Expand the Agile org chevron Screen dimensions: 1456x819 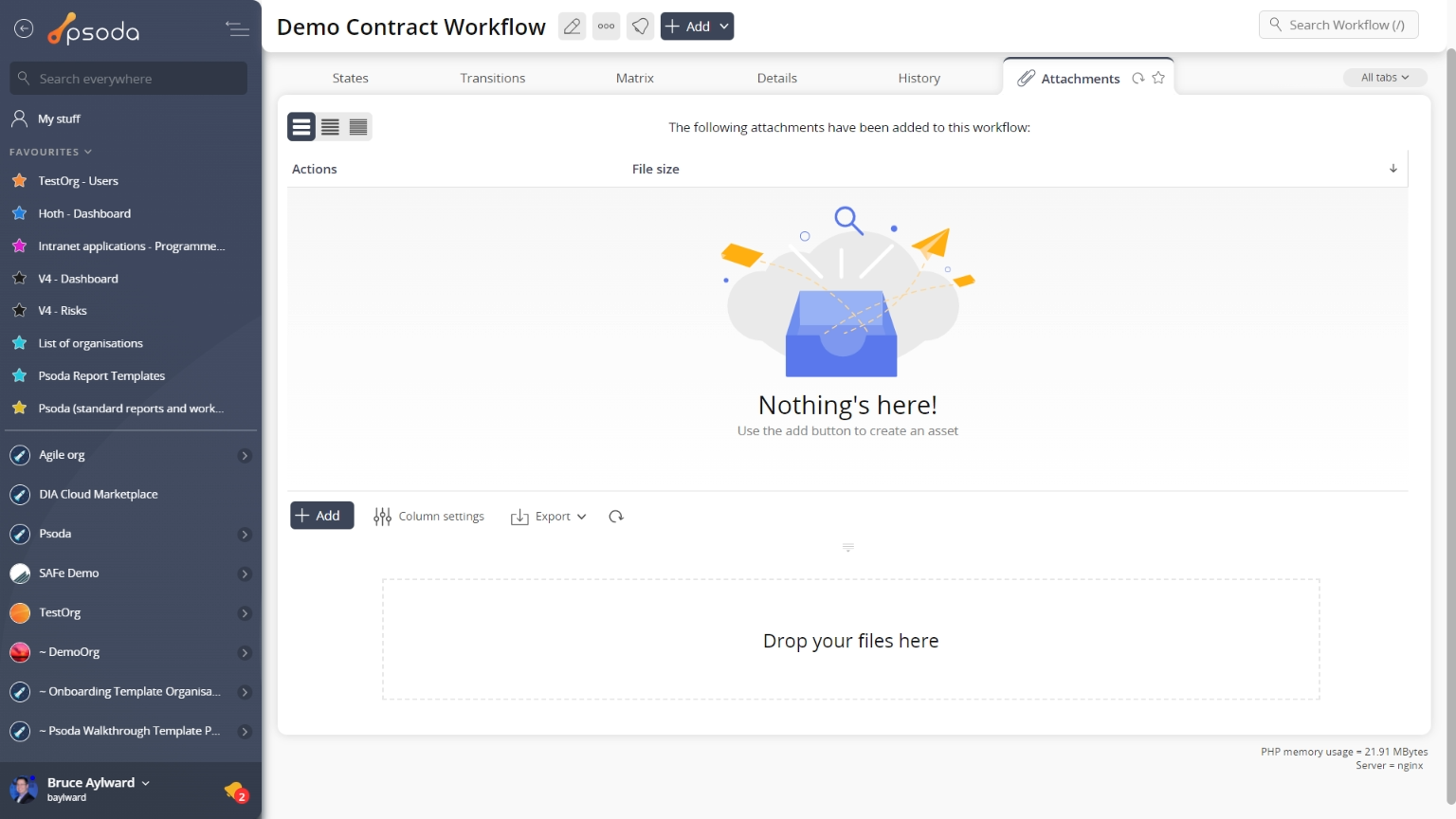245,456
